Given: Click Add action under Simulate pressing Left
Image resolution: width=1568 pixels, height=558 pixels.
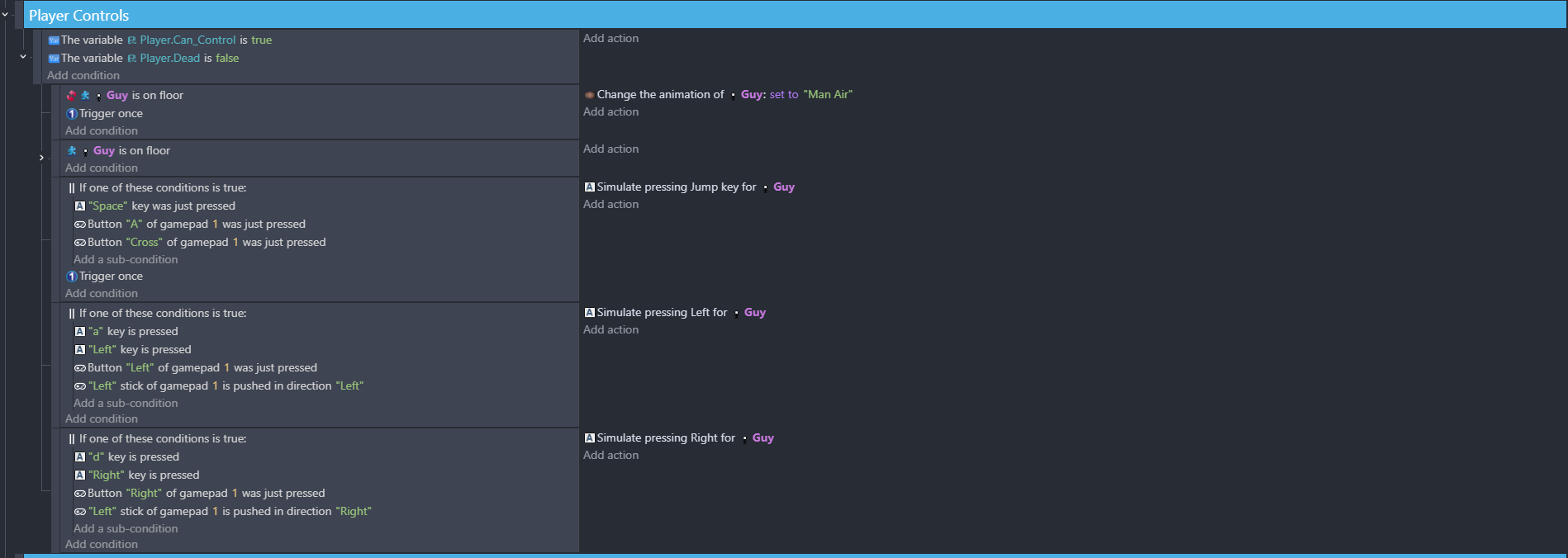Looking at the screenshot, I should coord(611,329).
